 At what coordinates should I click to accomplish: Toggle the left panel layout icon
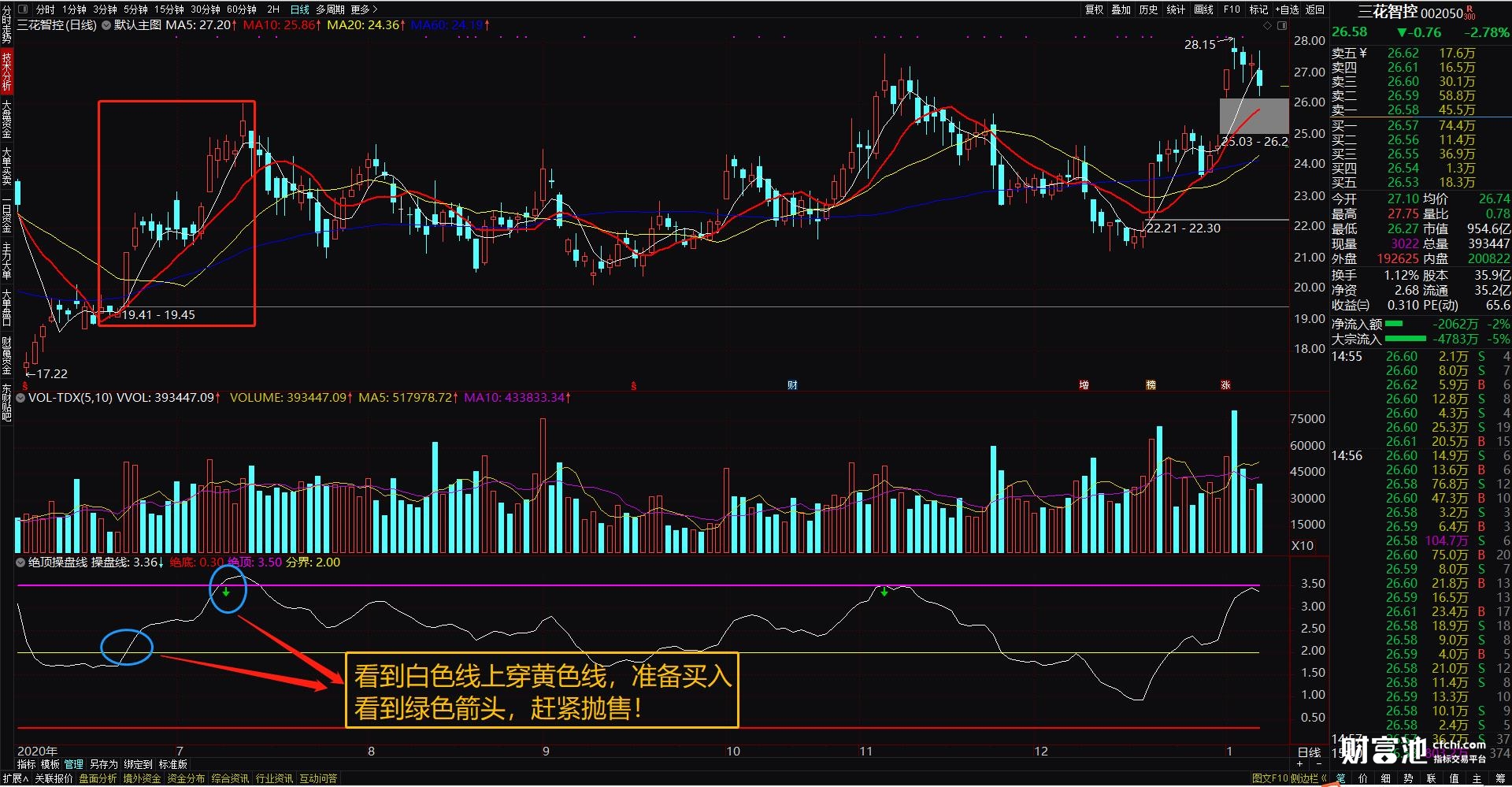22,9
